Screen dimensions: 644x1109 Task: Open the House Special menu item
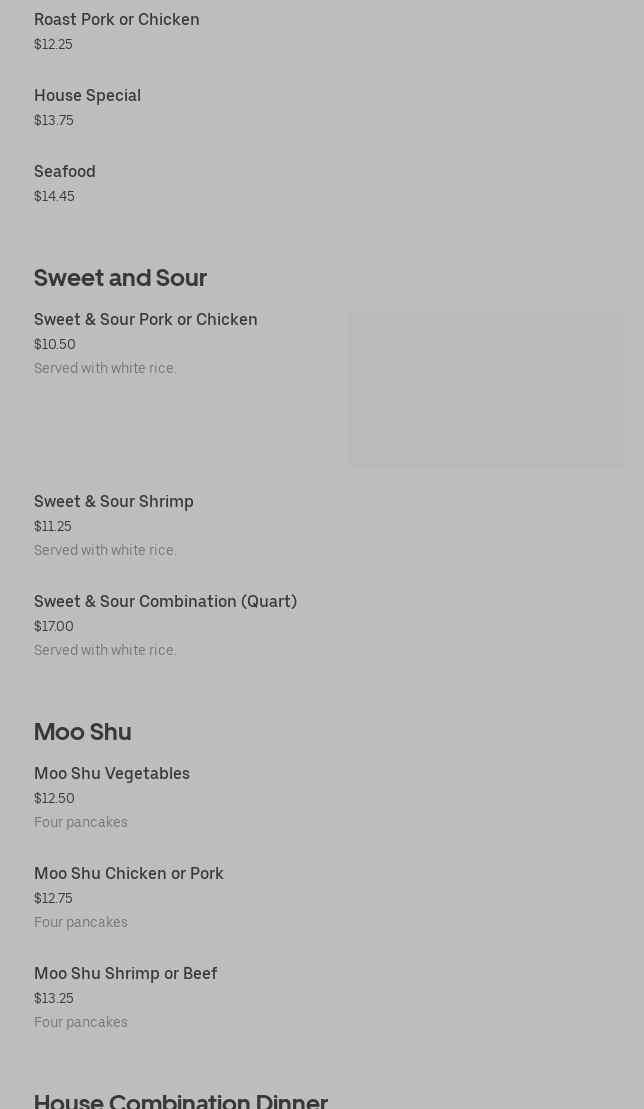pyautogui.click(x=87, y=96)
